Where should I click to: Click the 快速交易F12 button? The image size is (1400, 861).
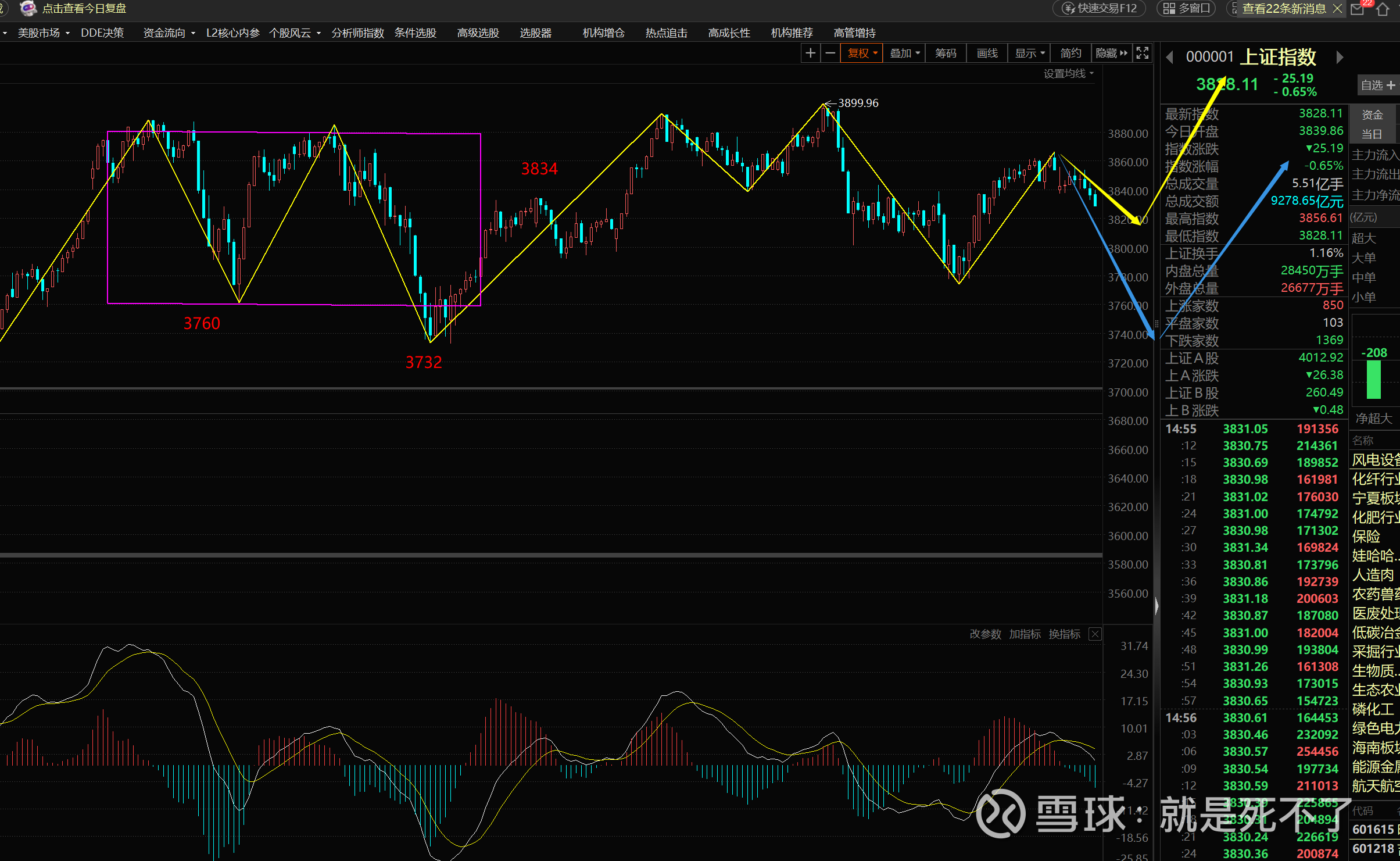point(1100,8)
